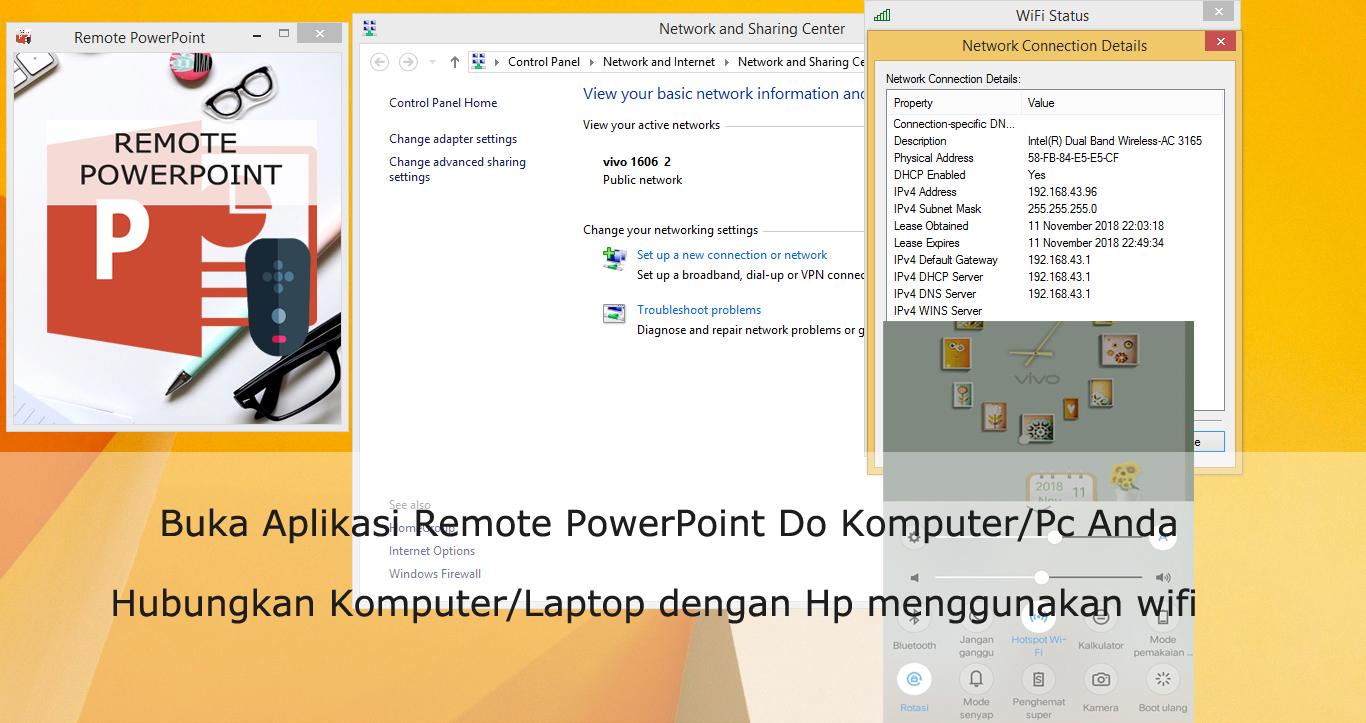
Task: Select the Lease Expires row
Action: [x=1055, y=243]
